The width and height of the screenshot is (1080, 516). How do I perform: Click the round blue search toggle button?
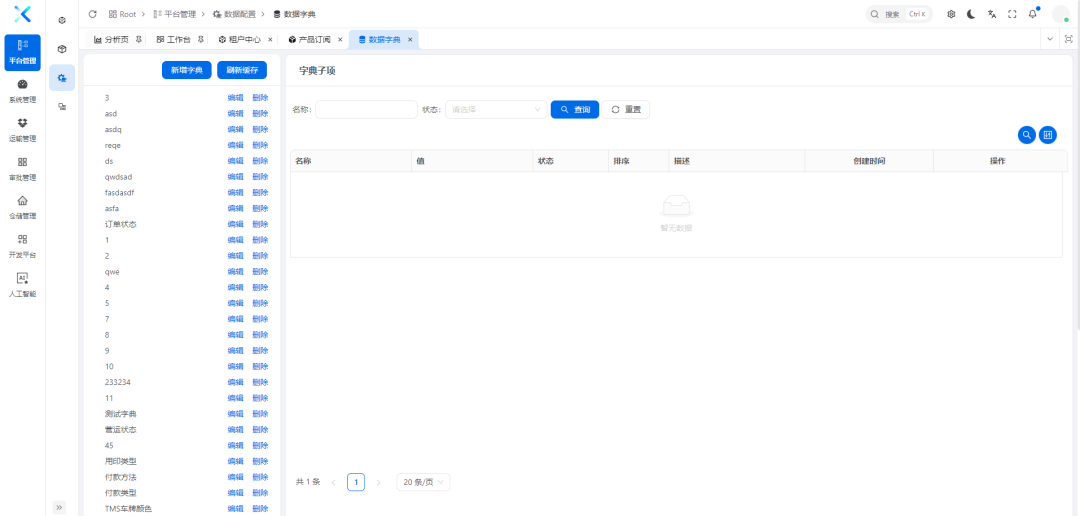1026,135
